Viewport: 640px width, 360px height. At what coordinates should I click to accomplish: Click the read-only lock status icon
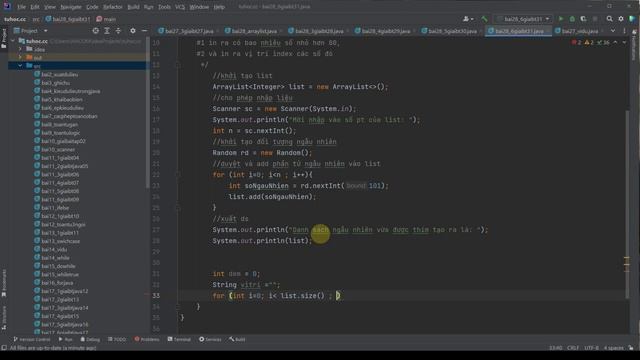[x=631, y=348]
